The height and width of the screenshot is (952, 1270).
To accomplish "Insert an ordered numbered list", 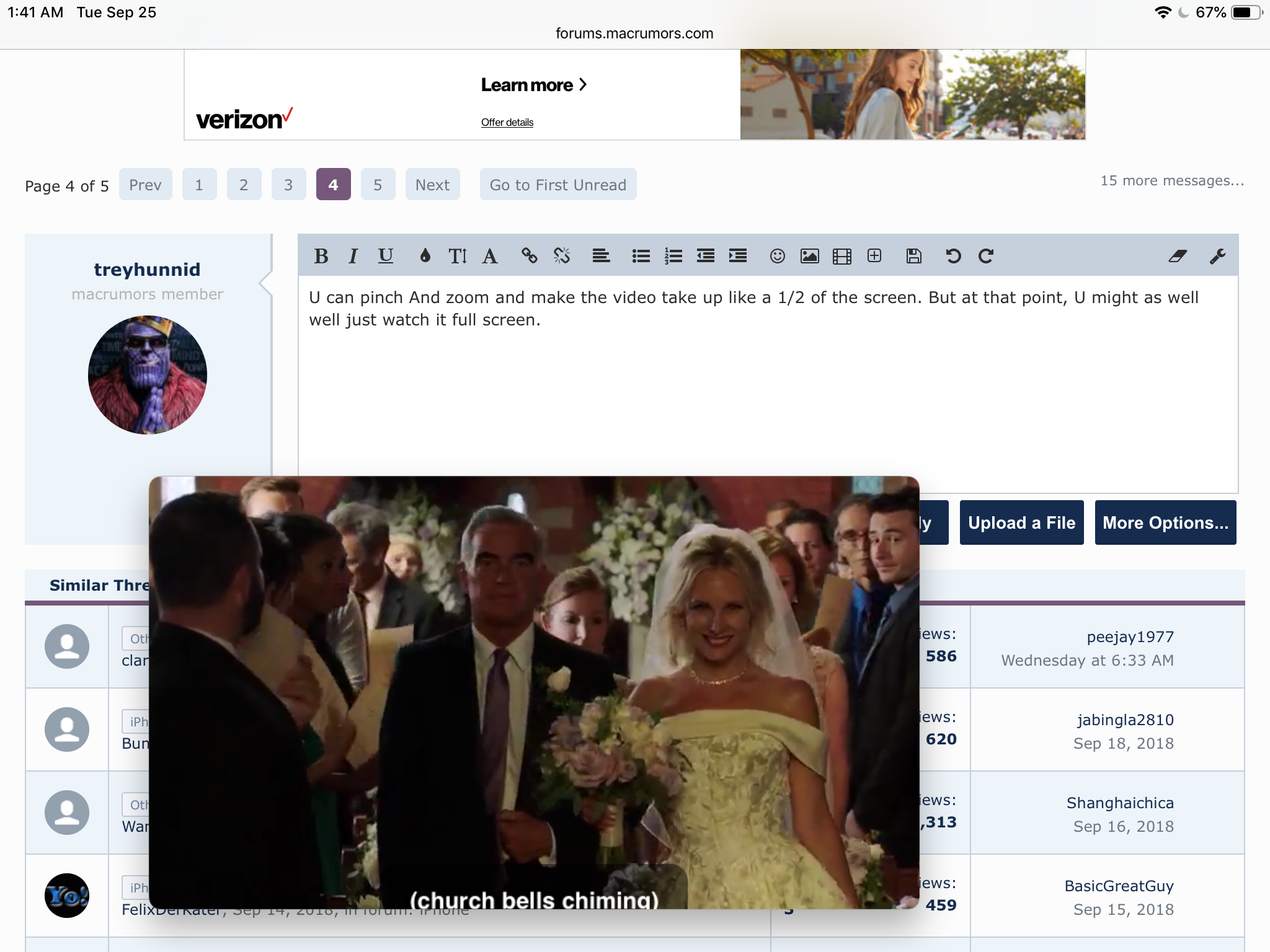I will (673, 256).
